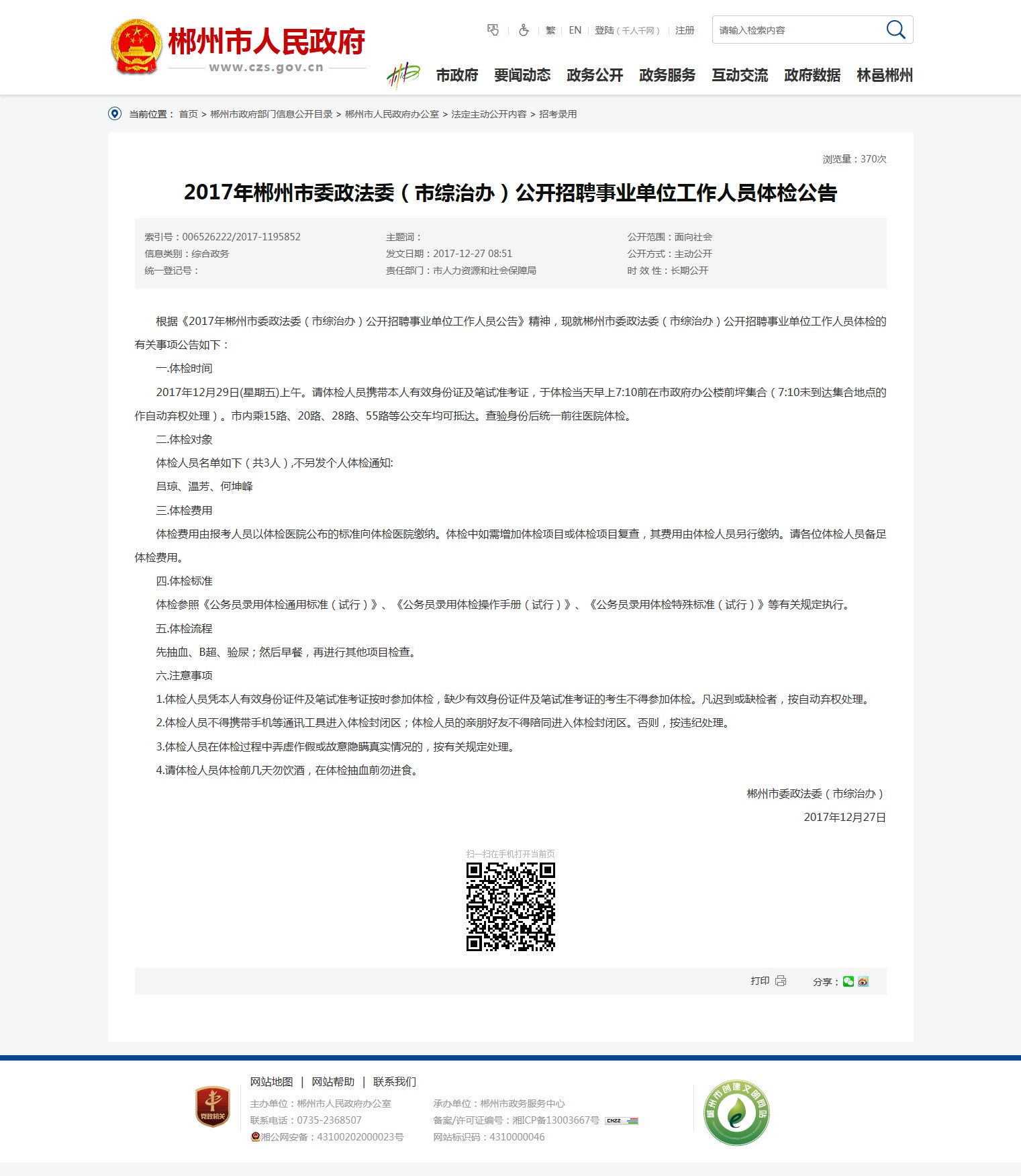Click the 索引号：006526222/2017-1195852 text

pyautogui.click(x=222, y=237)
